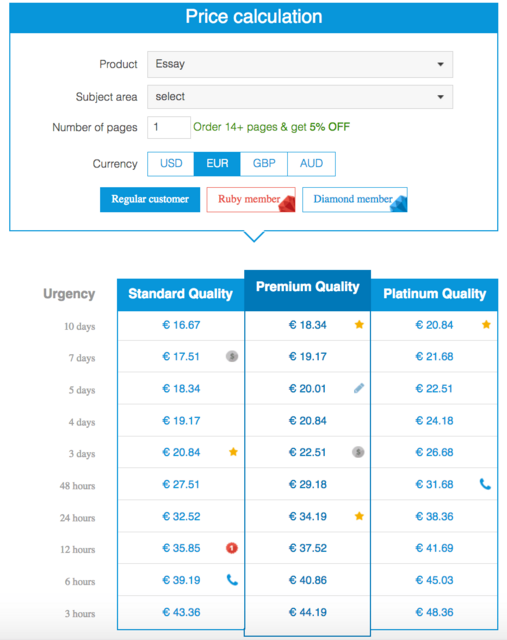Image resolution: width=507 pixels, height=640 pixels.
Task: Click the gold star beside € 18.34 Premium
Action: pyautogui.click(x=359, y=324)
